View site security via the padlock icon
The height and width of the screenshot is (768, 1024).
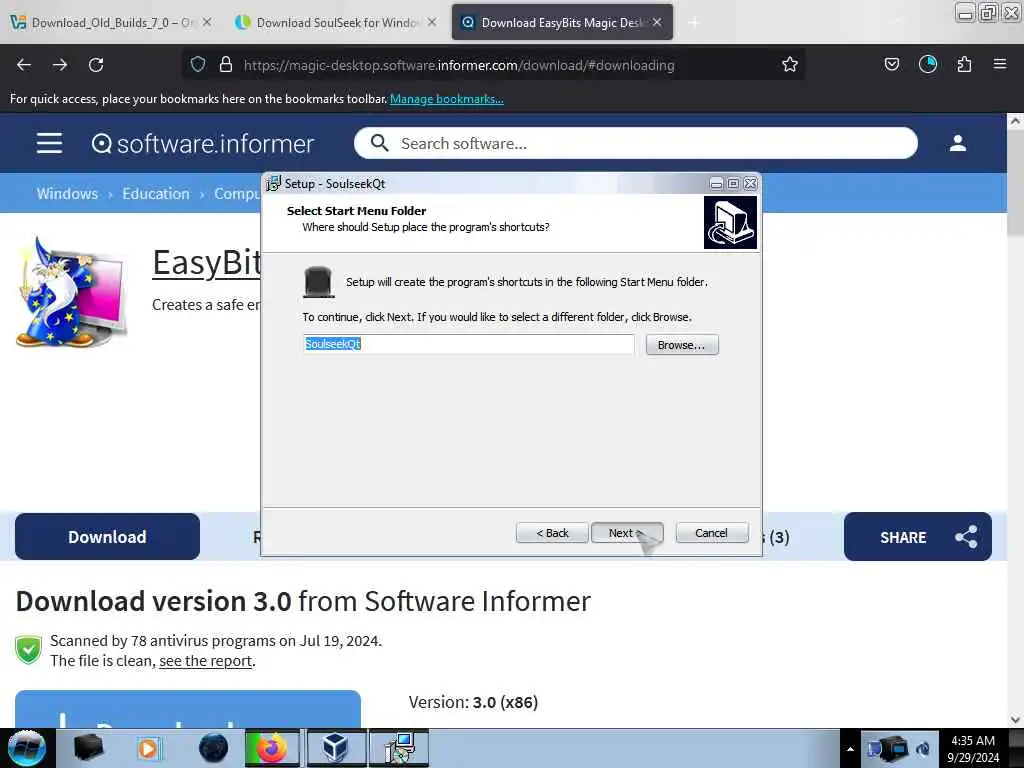point(226,64)
